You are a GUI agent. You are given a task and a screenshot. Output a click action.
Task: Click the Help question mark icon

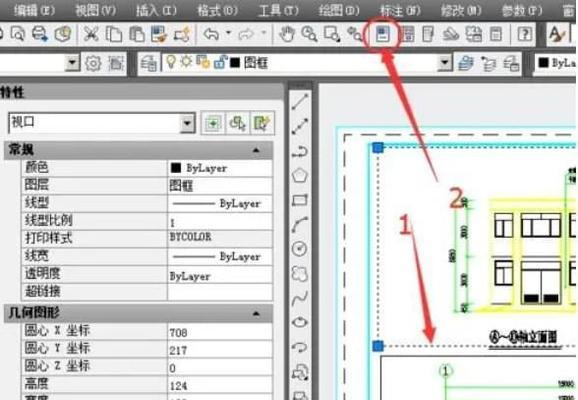525,34
